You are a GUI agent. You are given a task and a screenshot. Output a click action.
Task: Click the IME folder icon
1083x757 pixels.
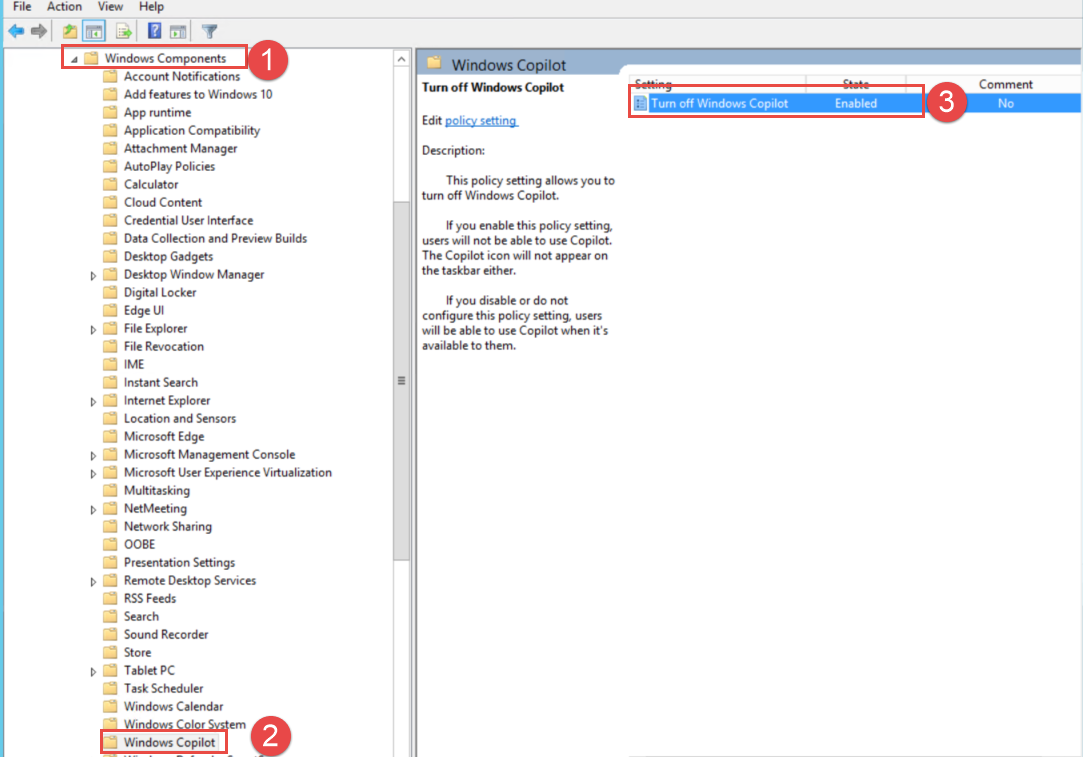tap(110, 364)
